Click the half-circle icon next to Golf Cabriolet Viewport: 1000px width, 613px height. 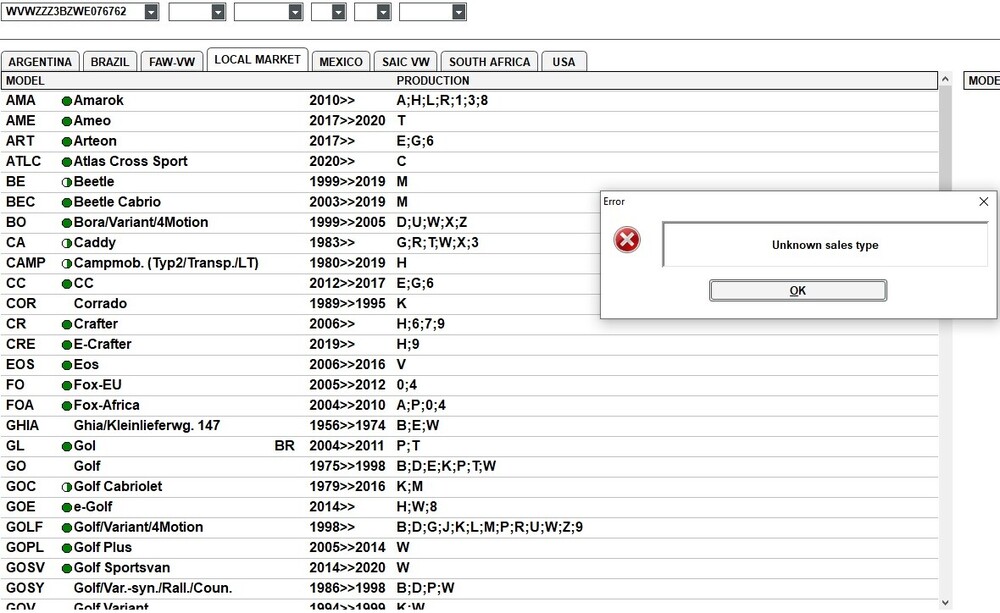(67, 487)
